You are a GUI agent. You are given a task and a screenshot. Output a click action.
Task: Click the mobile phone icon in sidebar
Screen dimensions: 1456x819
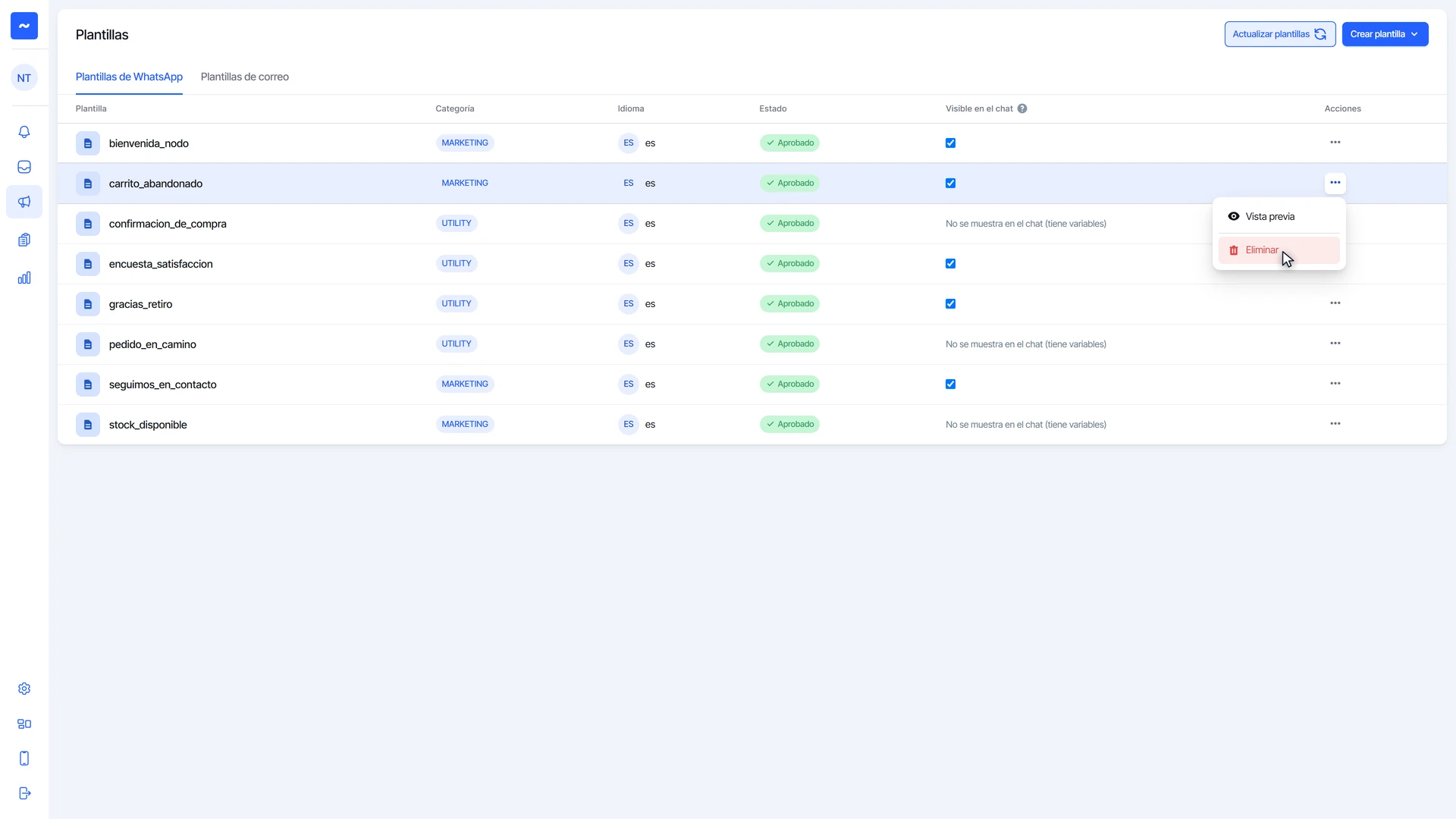pos(24,758)
